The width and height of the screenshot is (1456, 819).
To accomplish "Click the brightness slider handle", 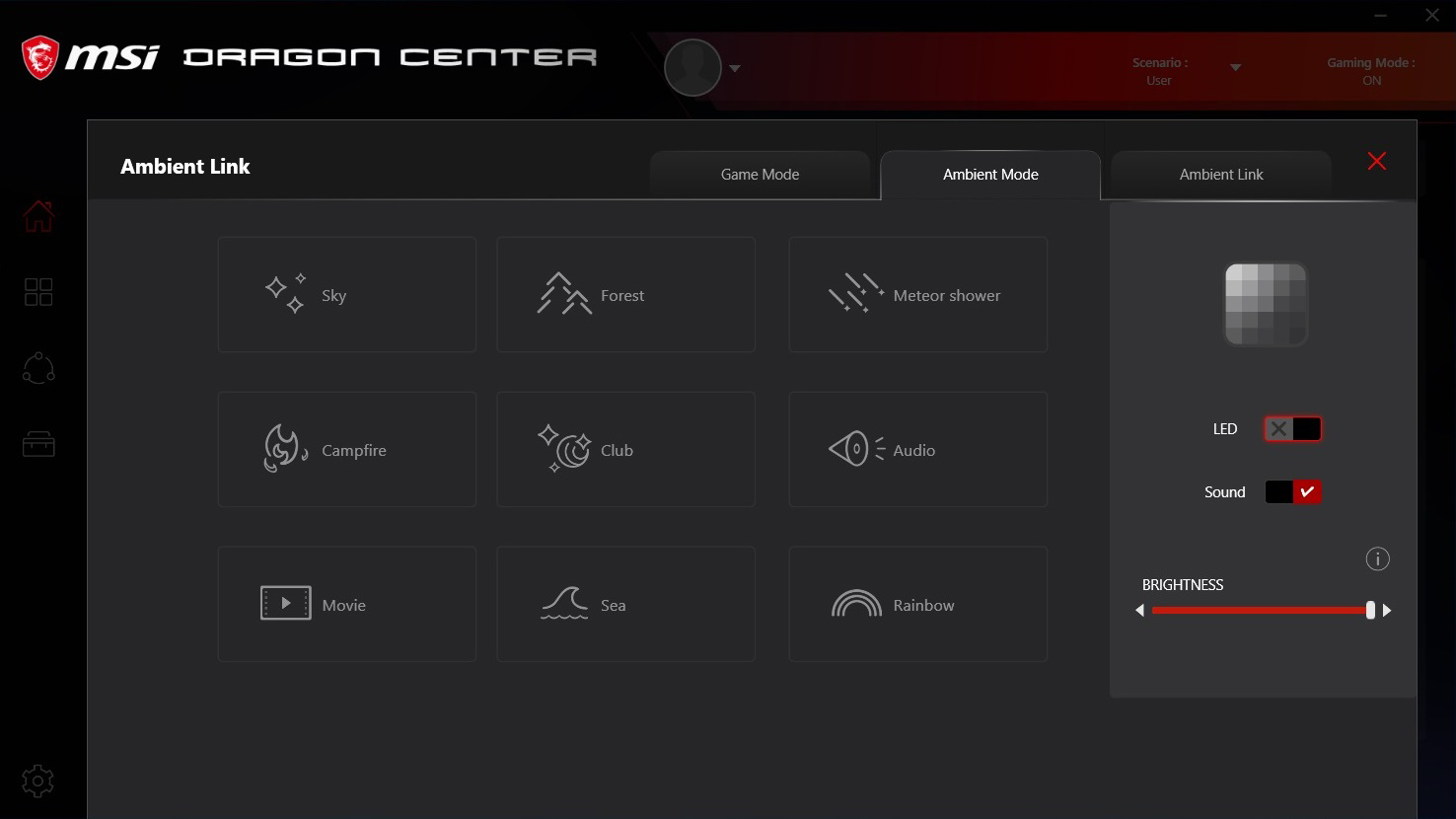I will (1370, 611).
